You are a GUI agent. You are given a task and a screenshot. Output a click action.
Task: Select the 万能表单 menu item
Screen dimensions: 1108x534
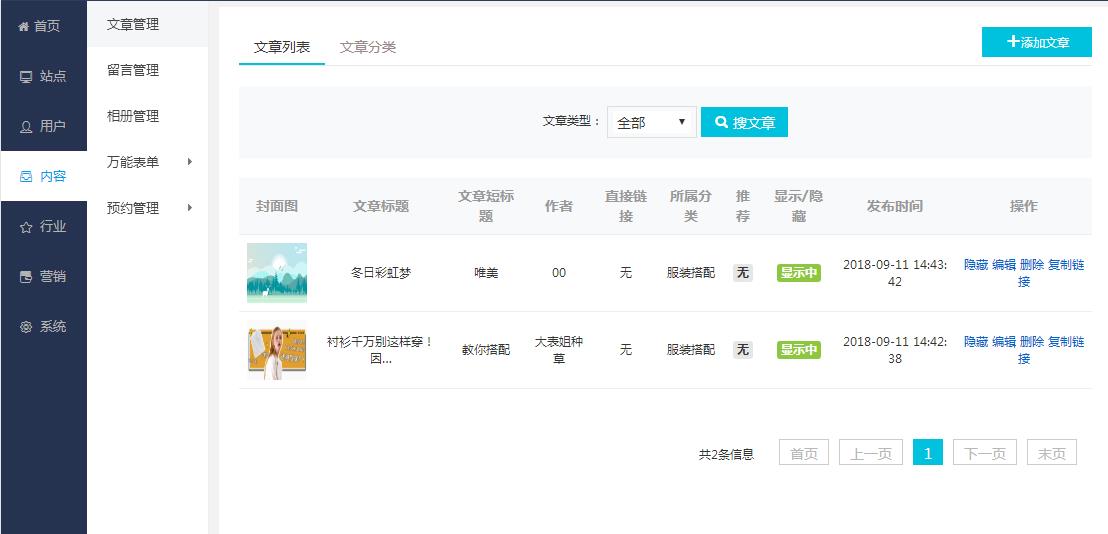133,162
